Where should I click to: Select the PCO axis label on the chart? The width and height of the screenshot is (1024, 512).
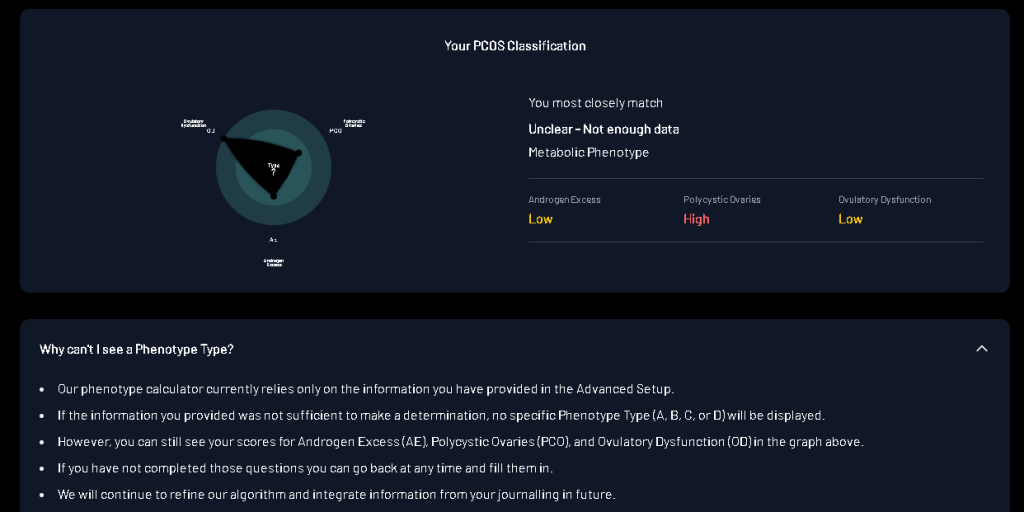336,131
